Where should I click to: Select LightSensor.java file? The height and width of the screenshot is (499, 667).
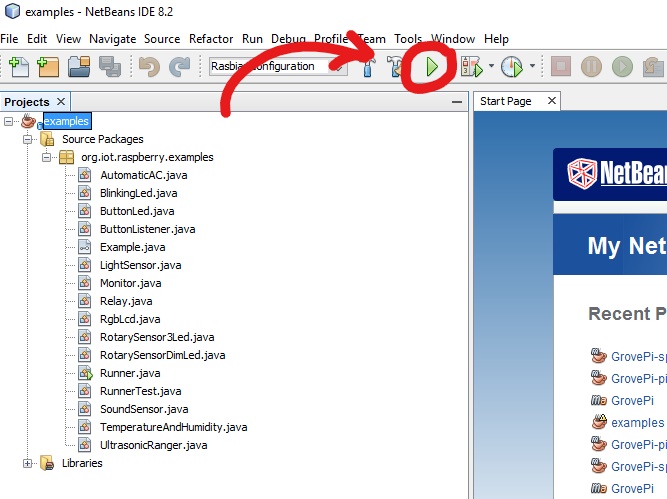click(x=141, y=265)
